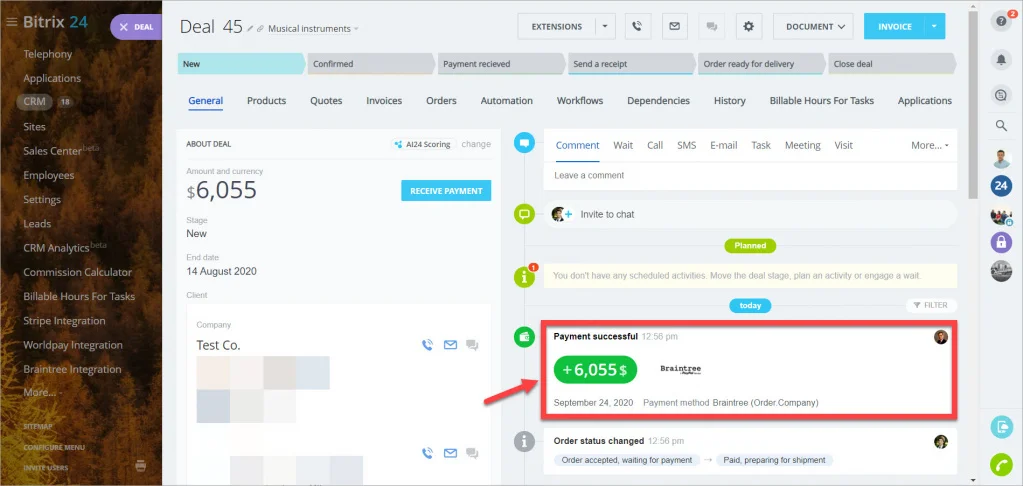
Task: Click the Leave a comment field
Action: [x=750, y=175]
